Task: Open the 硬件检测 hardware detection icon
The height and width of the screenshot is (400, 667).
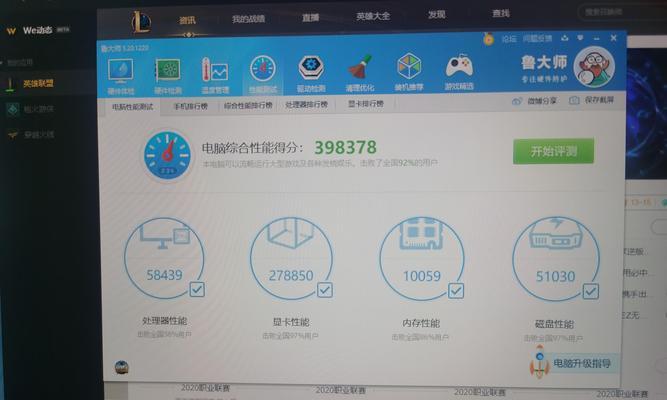Action: click(168, 71)
